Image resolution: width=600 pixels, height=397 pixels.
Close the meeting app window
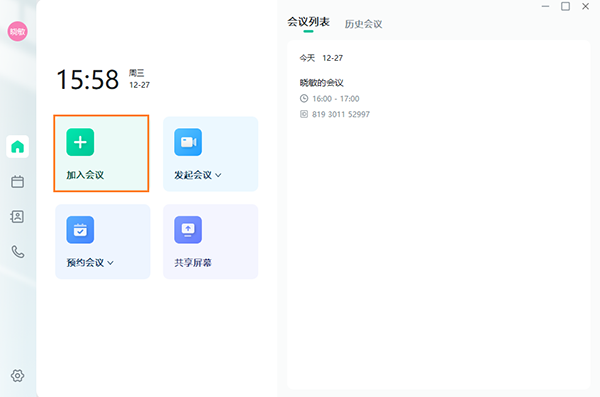click(x=585, y=6)
